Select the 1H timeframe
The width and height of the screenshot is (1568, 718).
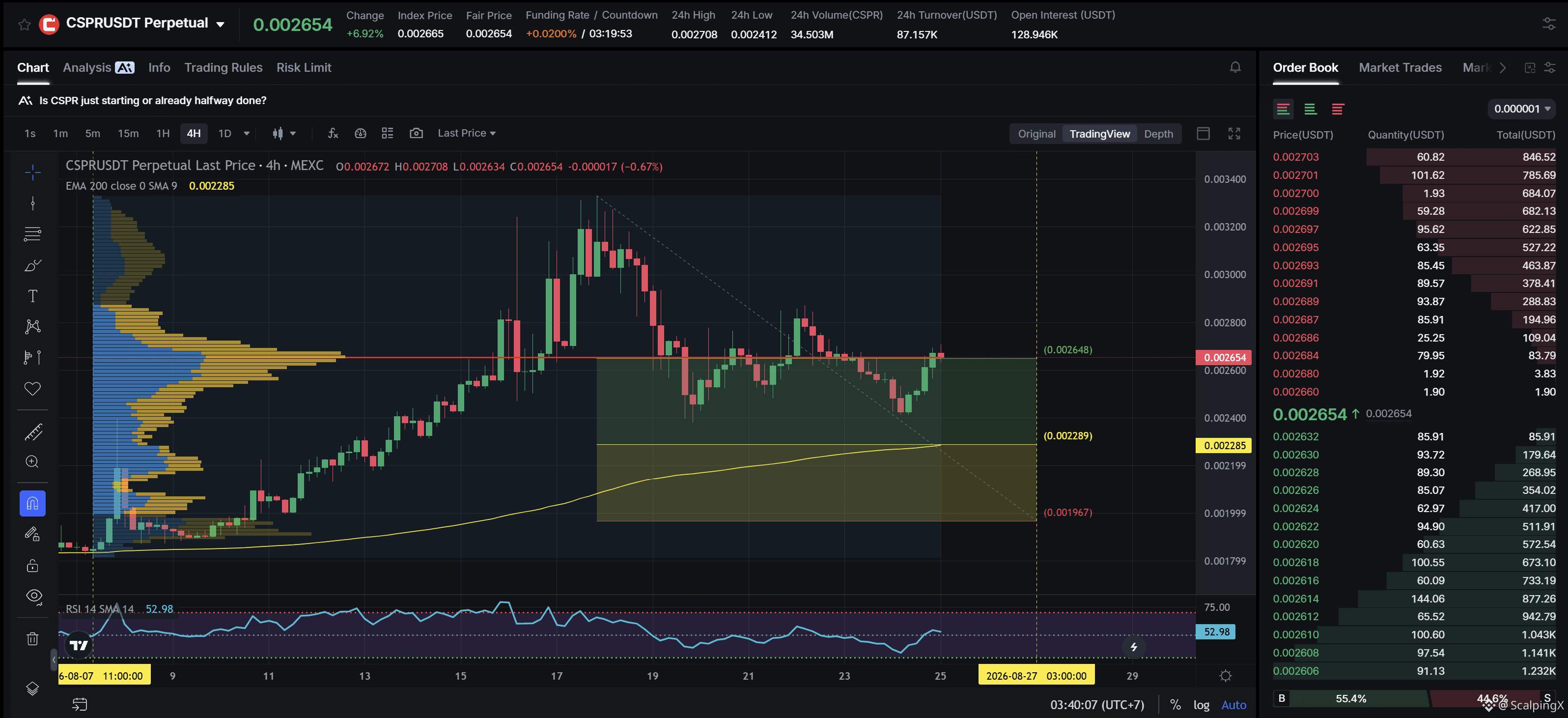[x=163, y=133]
